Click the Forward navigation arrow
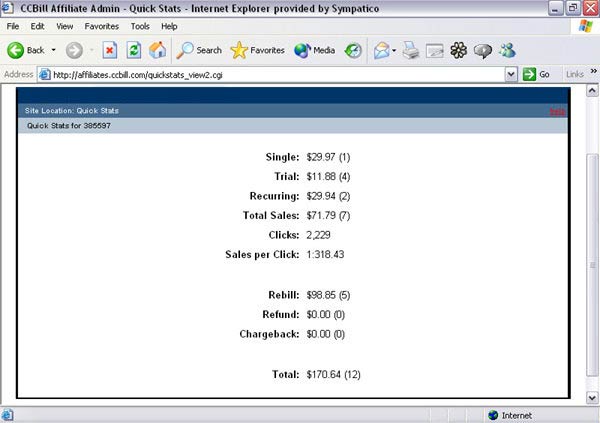The image size is (600, 423). [x=74, y=50]
